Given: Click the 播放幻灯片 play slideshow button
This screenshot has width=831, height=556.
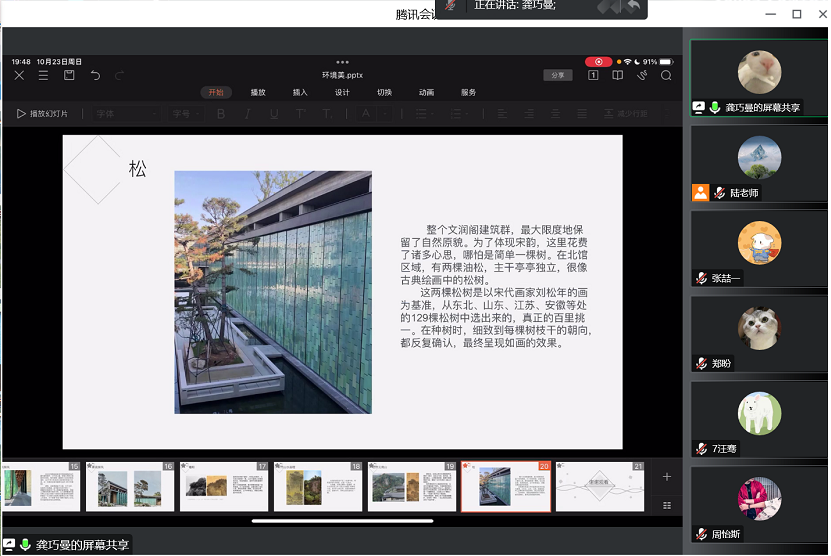Looking at the screenshot, I should [x=42, y=114].
